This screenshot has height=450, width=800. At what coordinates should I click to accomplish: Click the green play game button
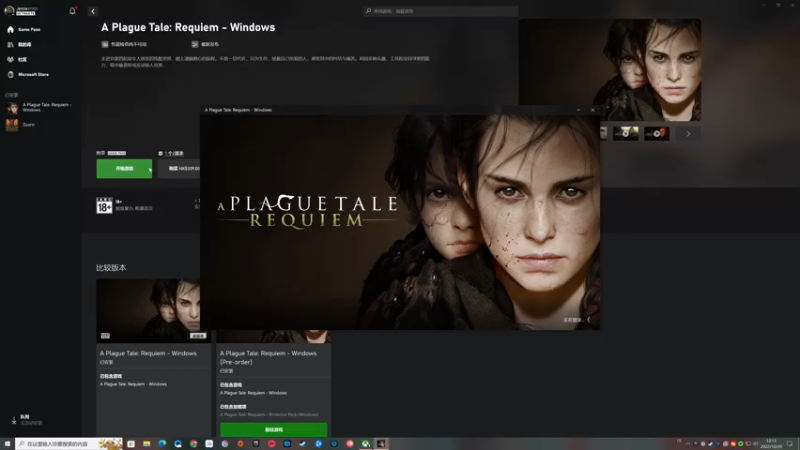click(x=124, y=168)
